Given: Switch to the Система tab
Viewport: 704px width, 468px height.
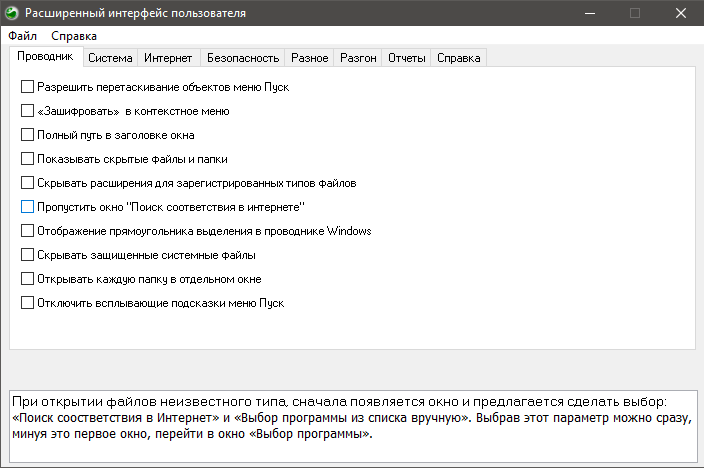Looking at the screenshot, I should pyautogui.click(x=110, y=58).
